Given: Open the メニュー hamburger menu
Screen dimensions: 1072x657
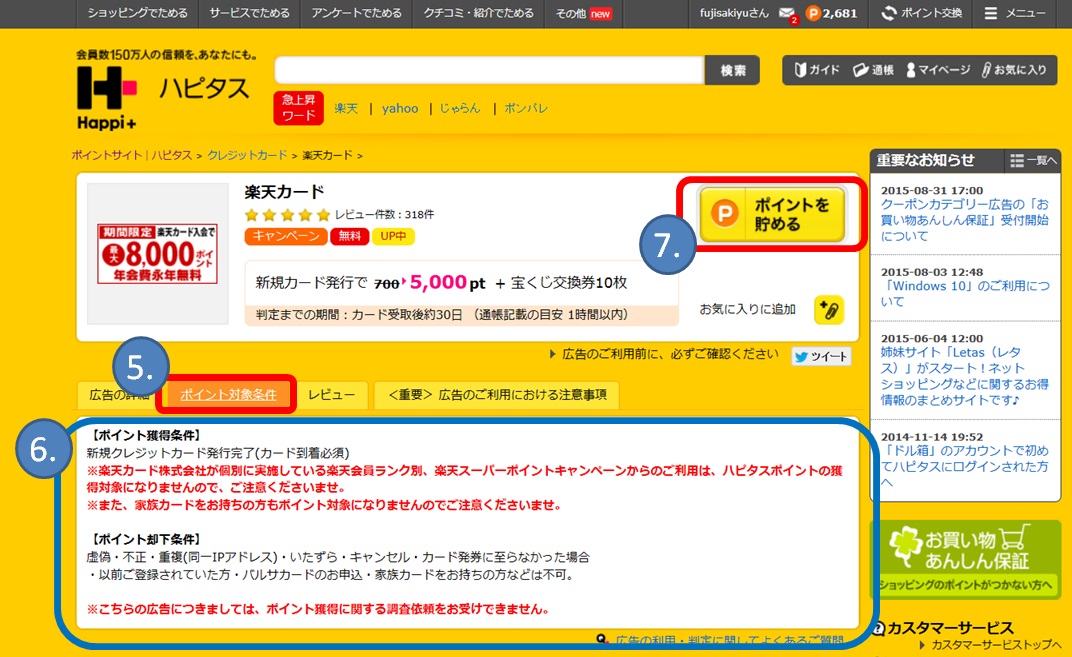Looking at the screenshot, I should (x=1014, y=13).
